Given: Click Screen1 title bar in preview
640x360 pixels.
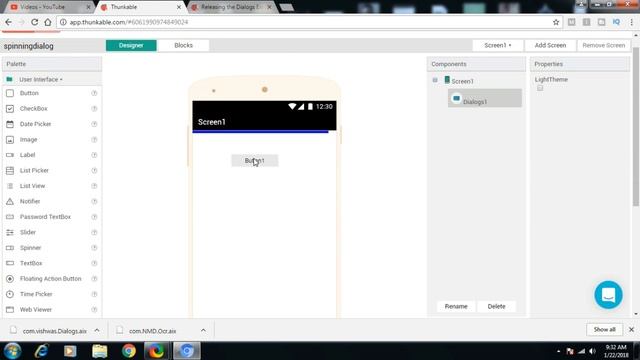Looking at the screenshot, I should [264, 122].
